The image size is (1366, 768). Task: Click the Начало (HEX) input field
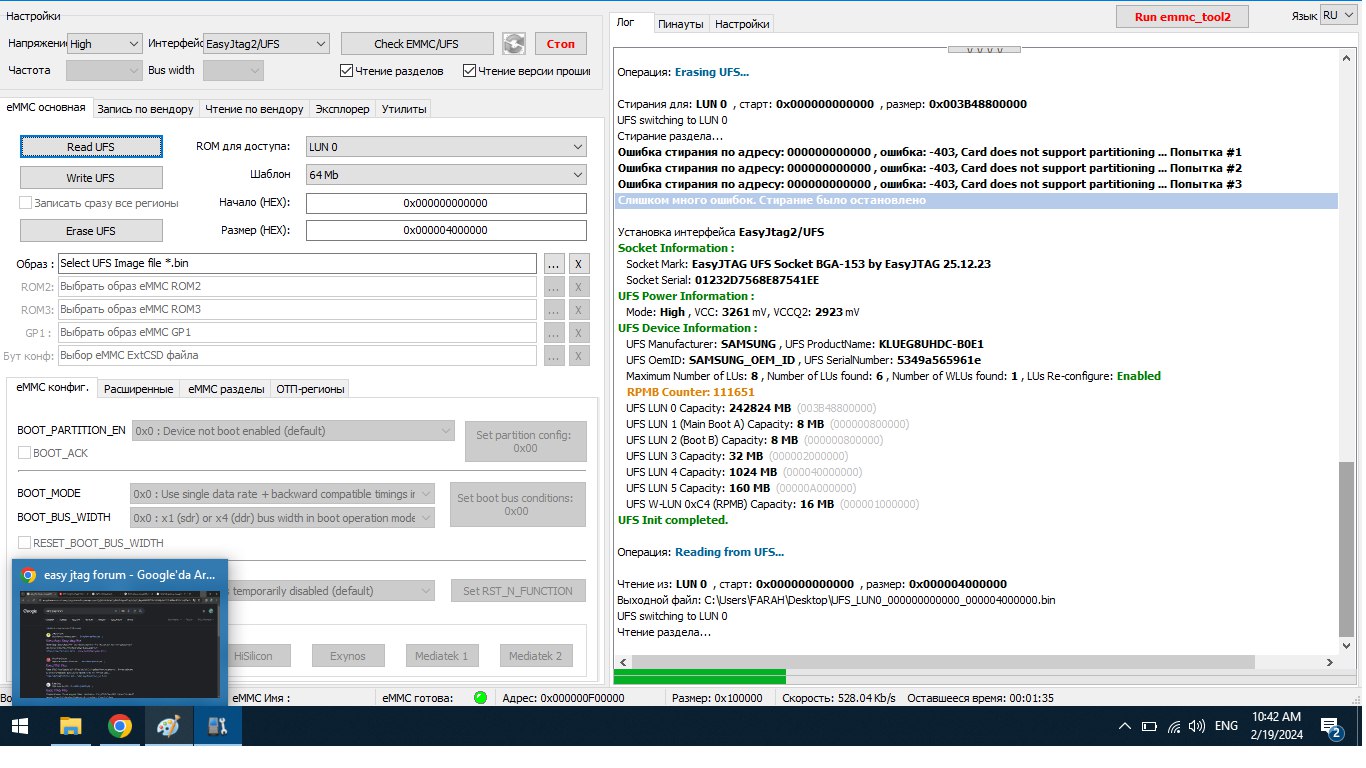446,203
